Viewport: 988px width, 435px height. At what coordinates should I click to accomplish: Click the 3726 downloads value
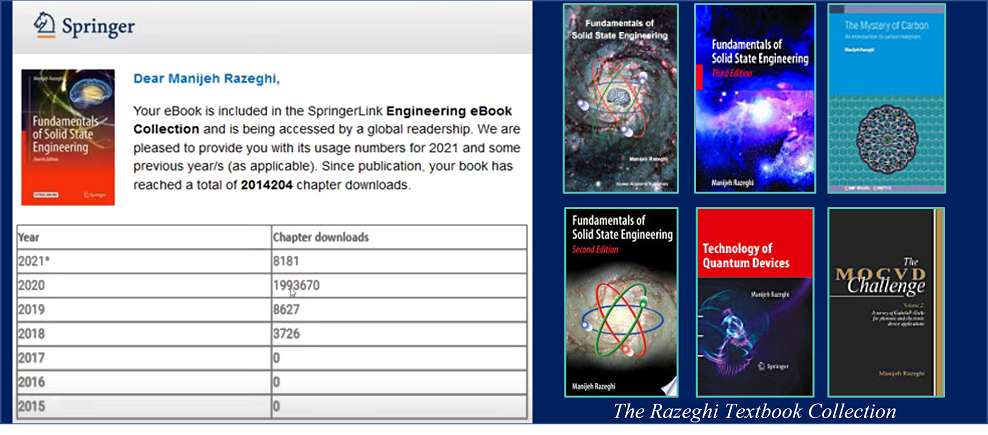[286, 334]
